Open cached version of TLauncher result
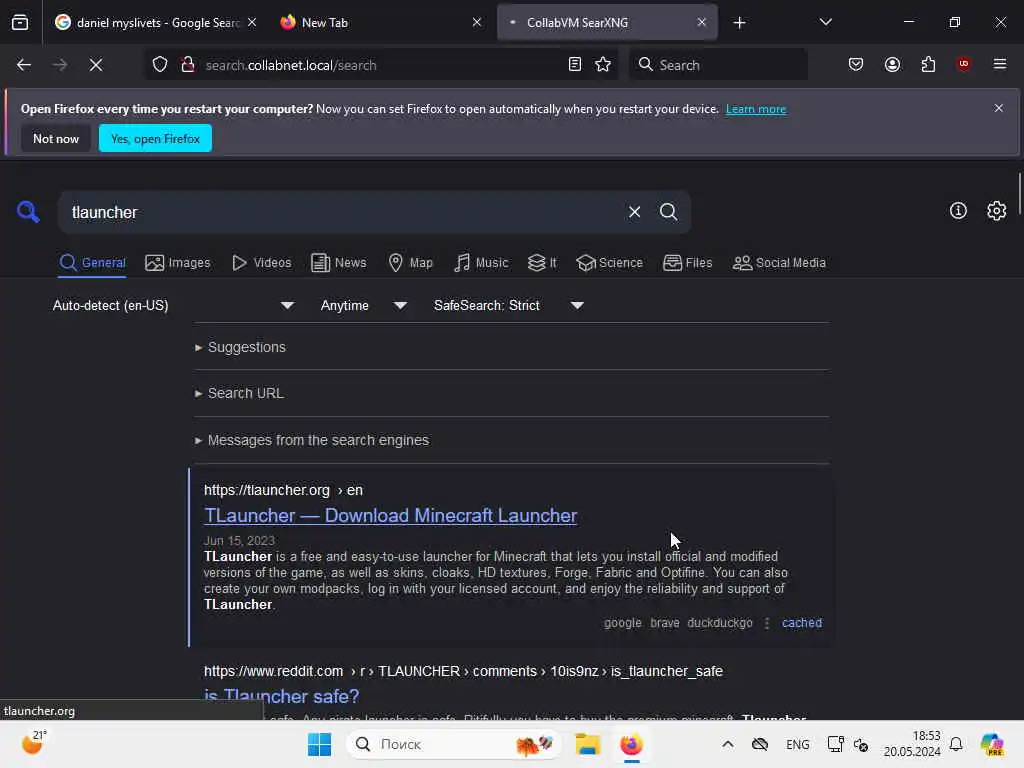The height and width of the screenshot is (768, 1024). tap(802, 623)
